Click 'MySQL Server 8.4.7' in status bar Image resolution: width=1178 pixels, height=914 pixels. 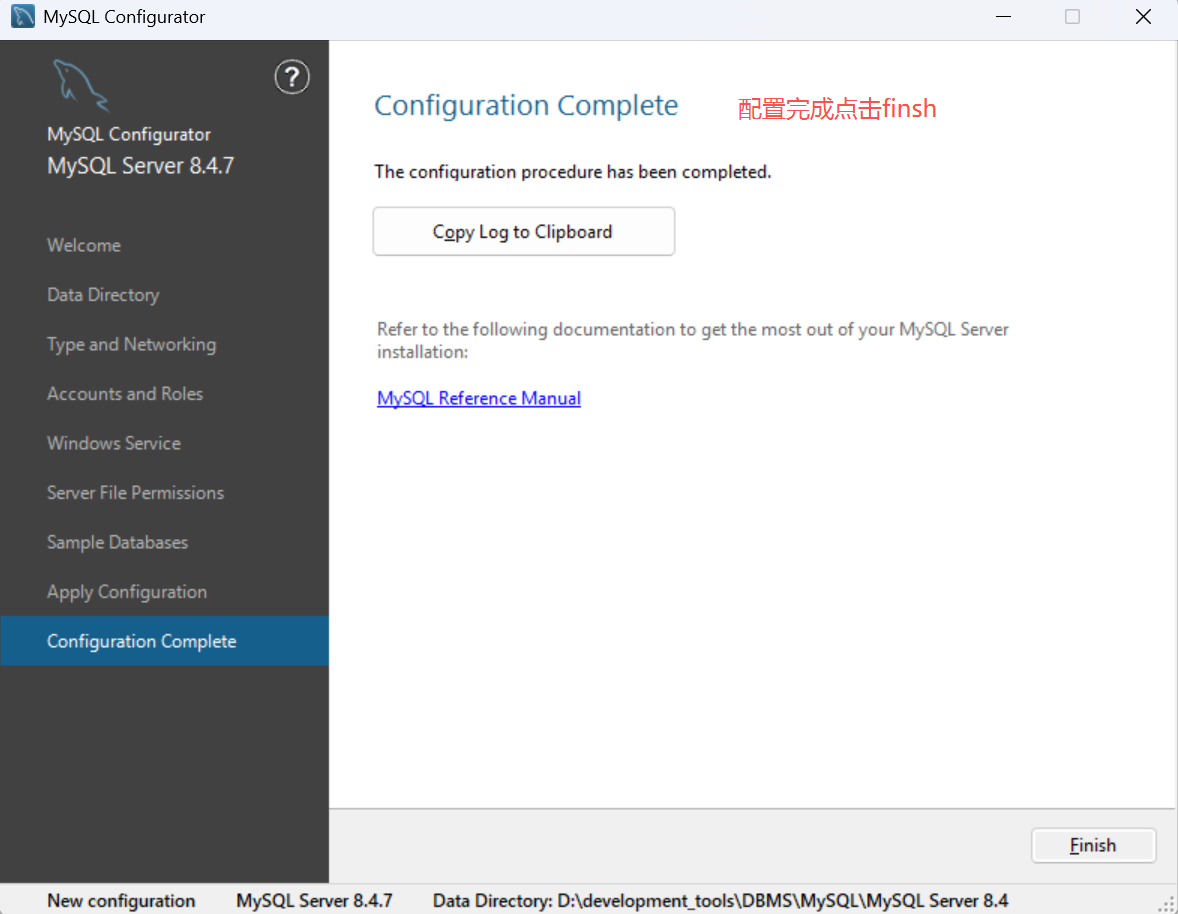tap(314, 900)
